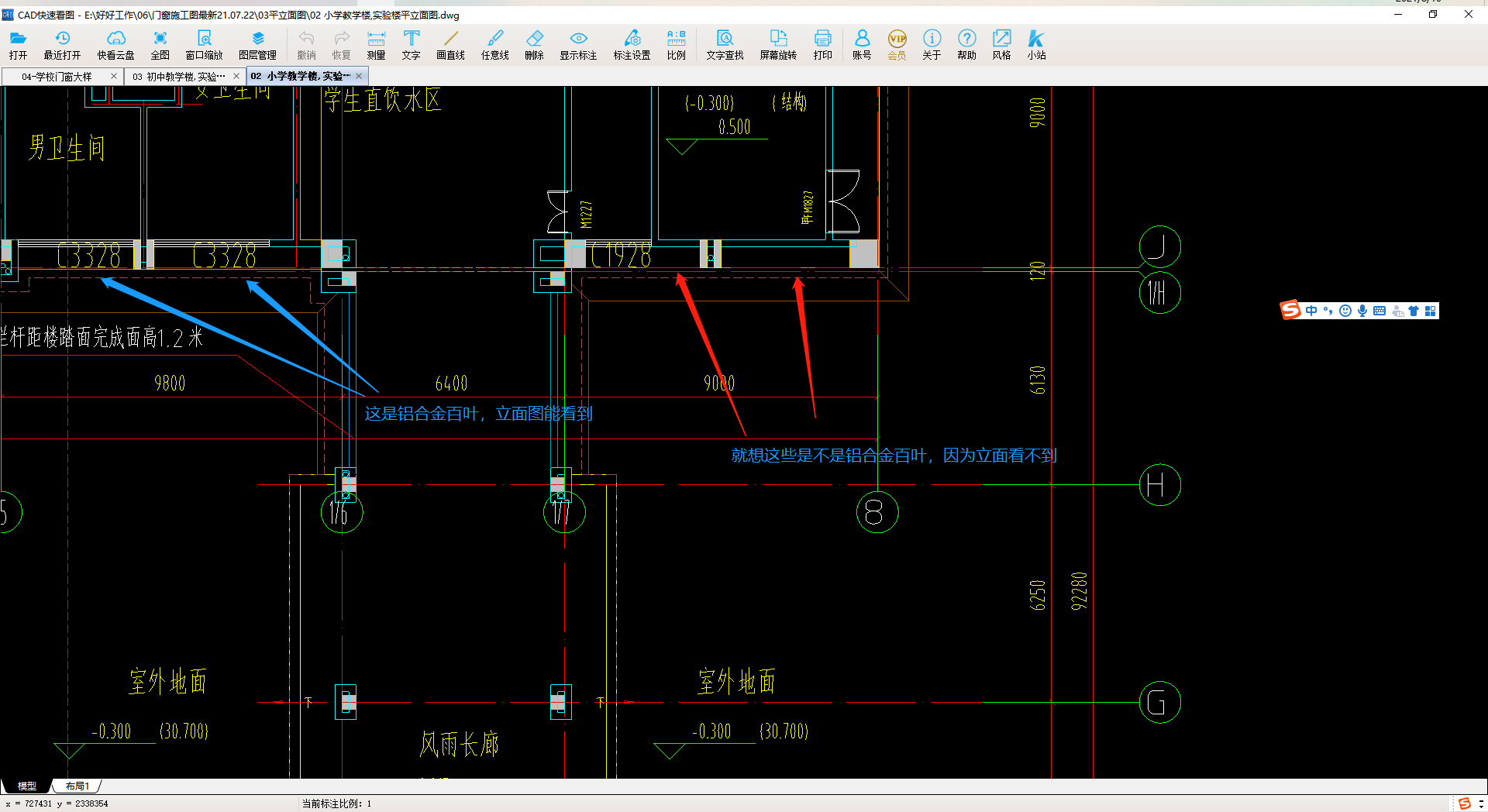Open the 帮助 help page
The width and height of the screenshot is (1488, 812).
coord(966,45)
